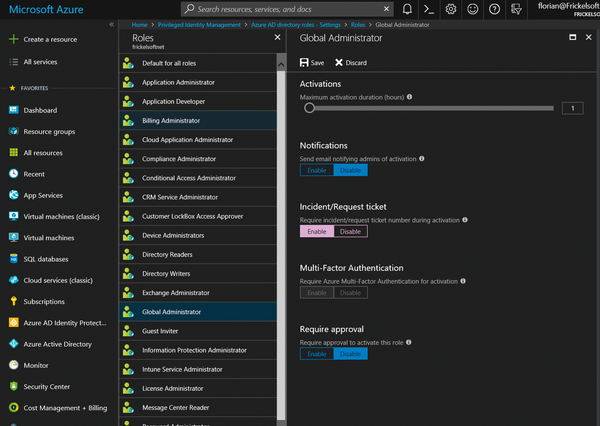Enable require approval to activate role
This screenshot has height=426, width=600.
point(317,354)
